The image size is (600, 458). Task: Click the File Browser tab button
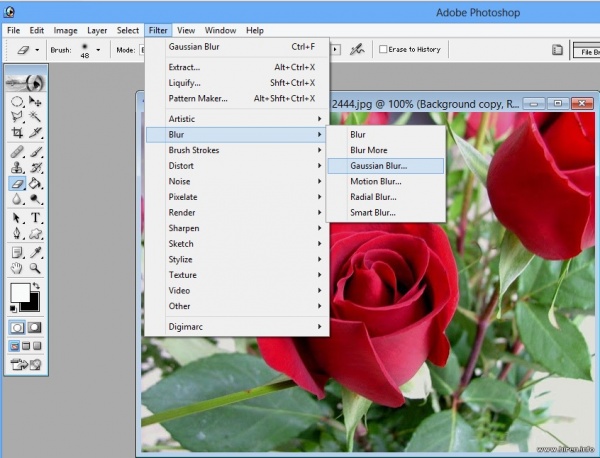pyautogui.click(x=585, y=49)
